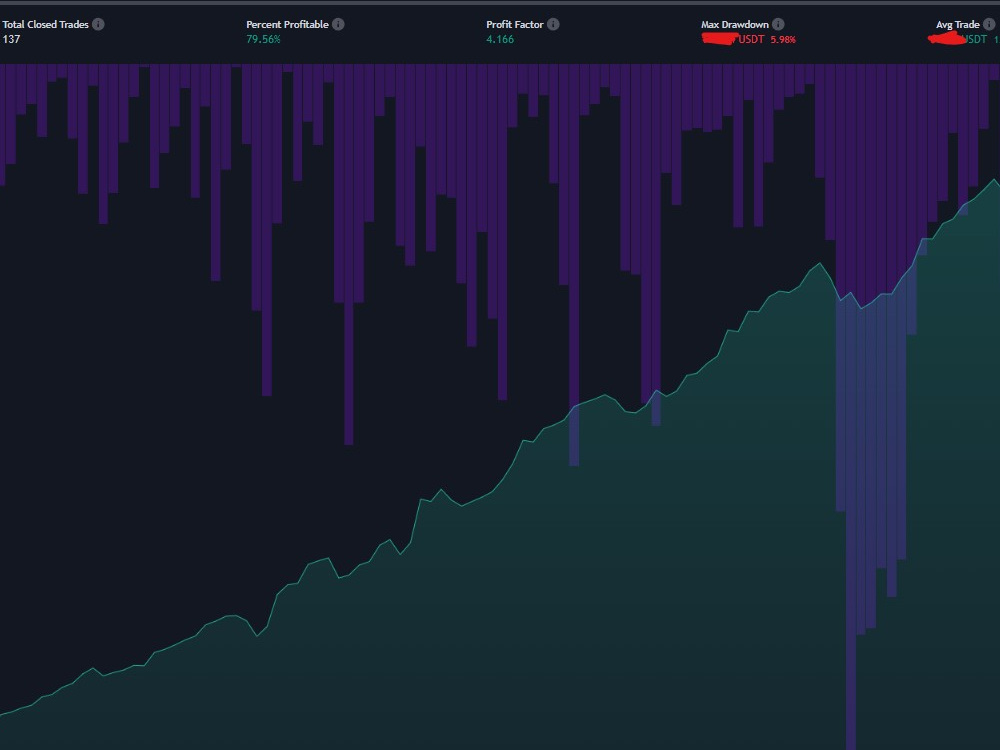Click info icon beside Profit Factor

pyautogui.click(x=553, y=24)
